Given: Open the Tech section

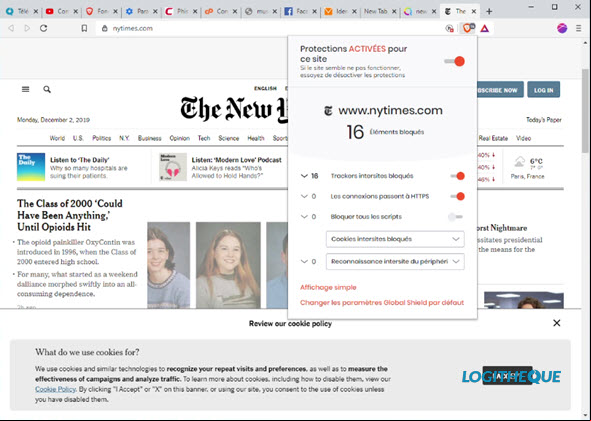Looking at the screenshot, I should [204, 138].
